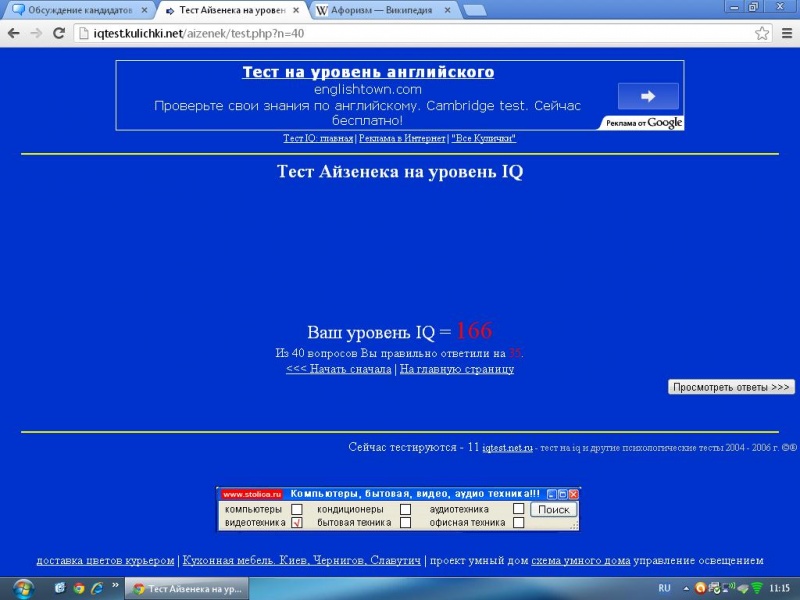Viewport: 800px width, 600px height.
Task: Uncheck the видеотехника checkbox
Action: pos(296,522)
